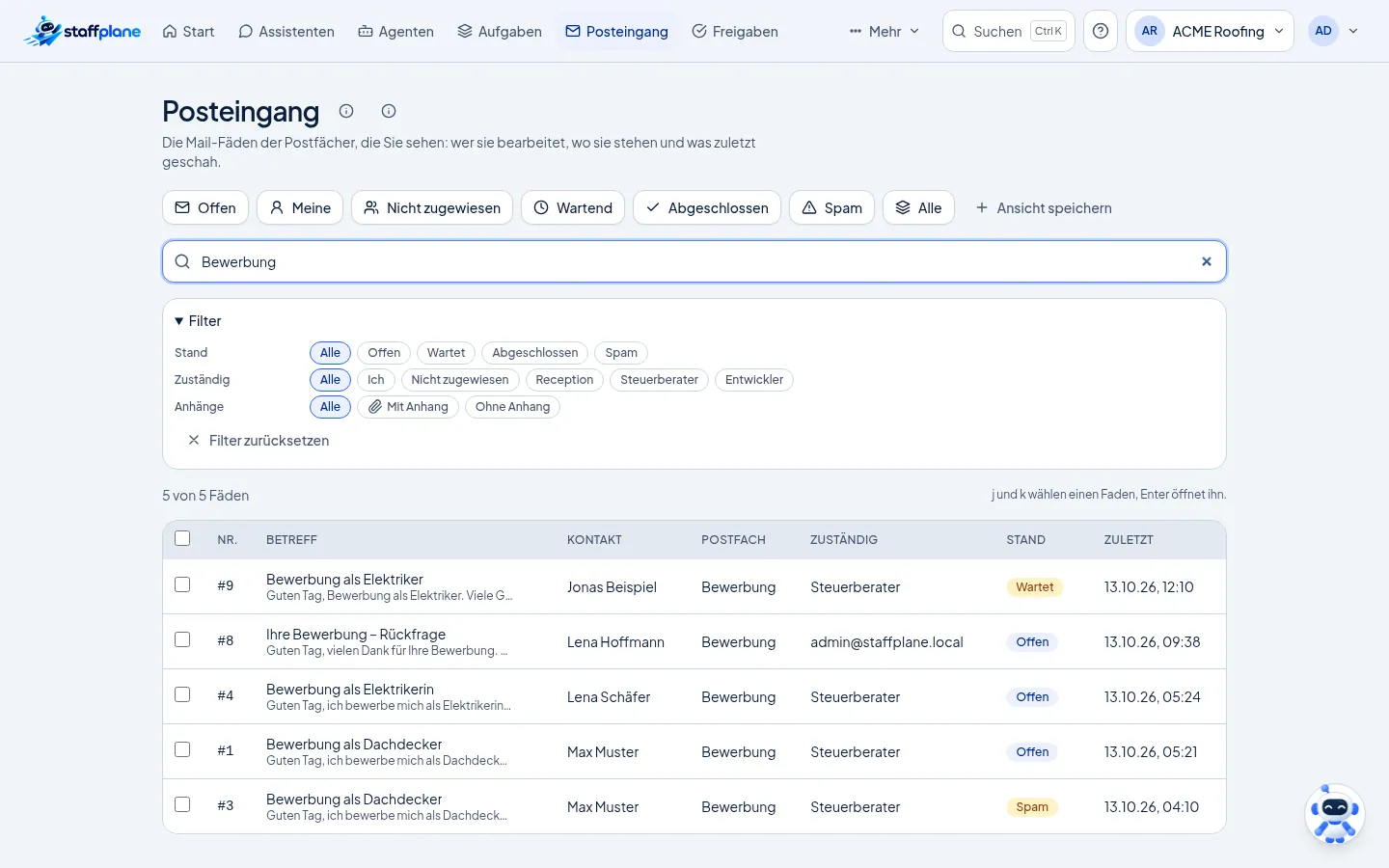This screenshot has height=868, width=1389.
Task: Open the ACME Roofing workspace switcher
Action: tap(1210, 31)
